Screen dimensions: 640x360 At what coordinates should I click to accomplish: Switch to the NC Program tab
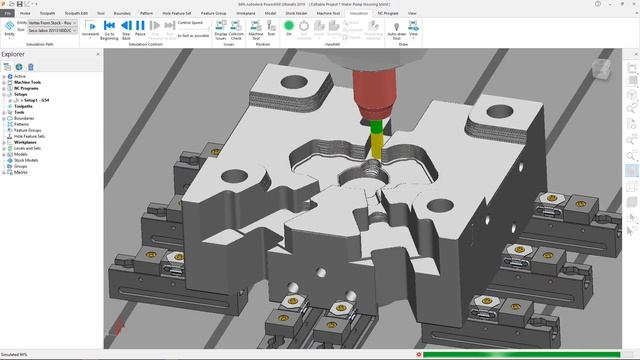pyautogui.click(x=388, y=13)
